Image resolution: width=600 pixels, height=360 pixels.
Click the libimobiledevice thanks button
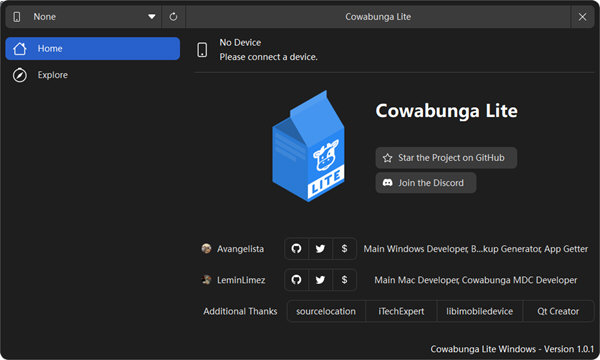click(x=479, y=311)
